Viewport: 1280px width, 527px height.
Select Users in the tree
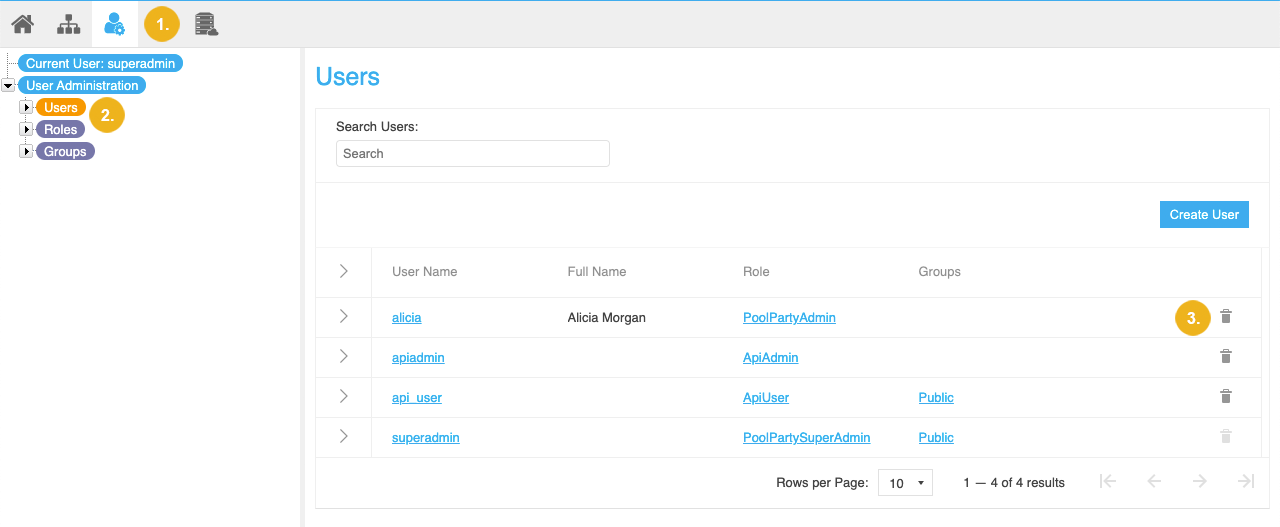[61, 108]
